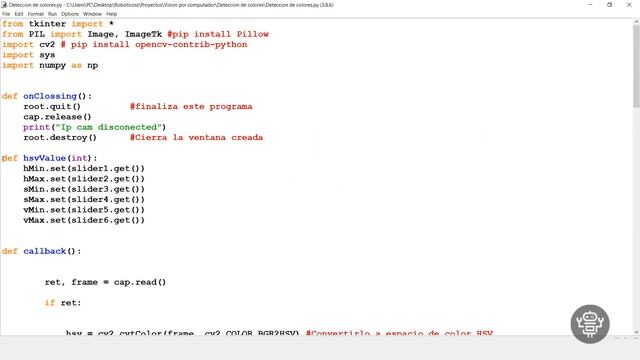
Task: Open the Options menu
Action: click(70, 14)
